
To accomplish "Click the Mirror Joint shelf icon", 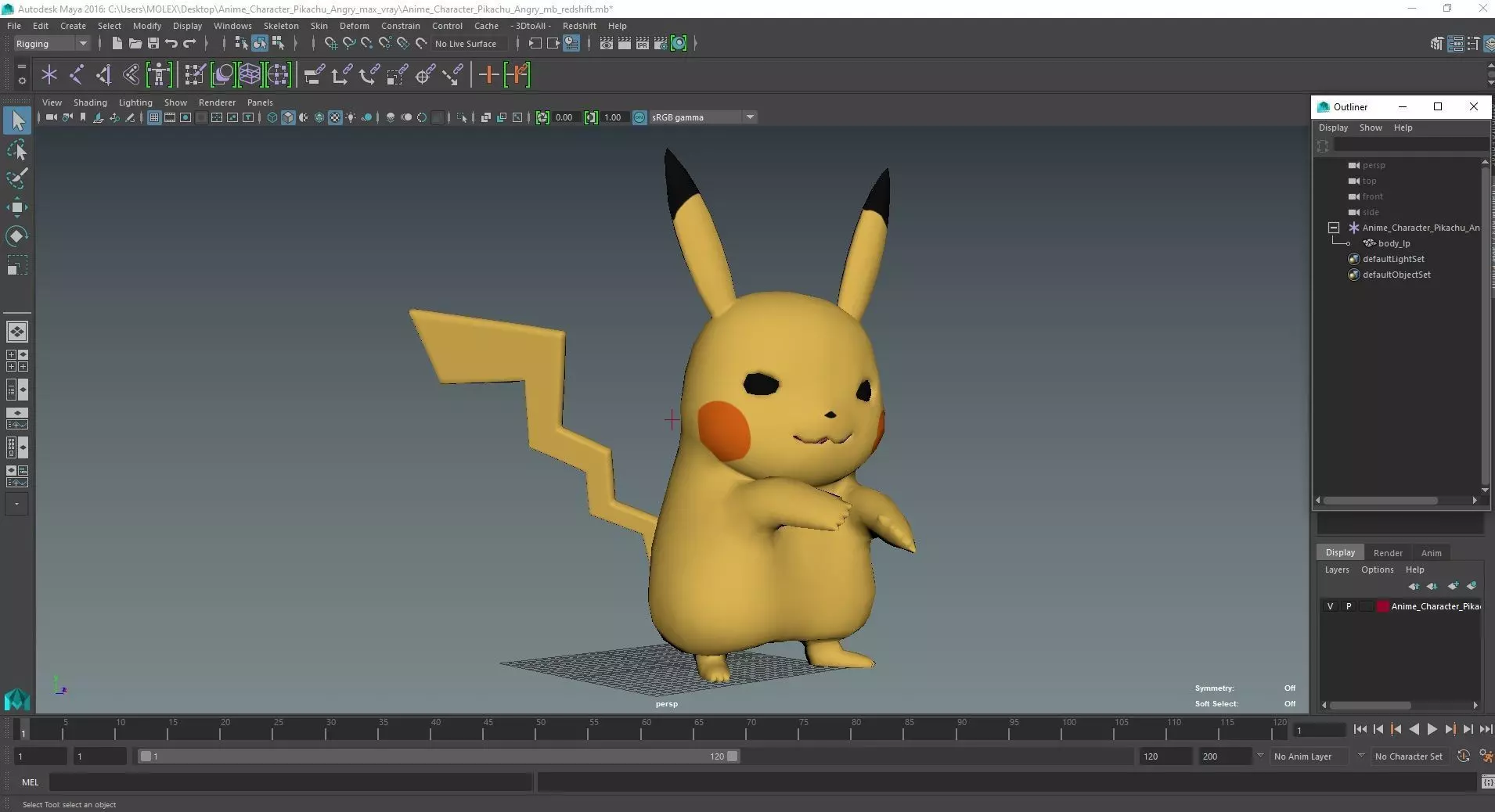I will point(131,75).
